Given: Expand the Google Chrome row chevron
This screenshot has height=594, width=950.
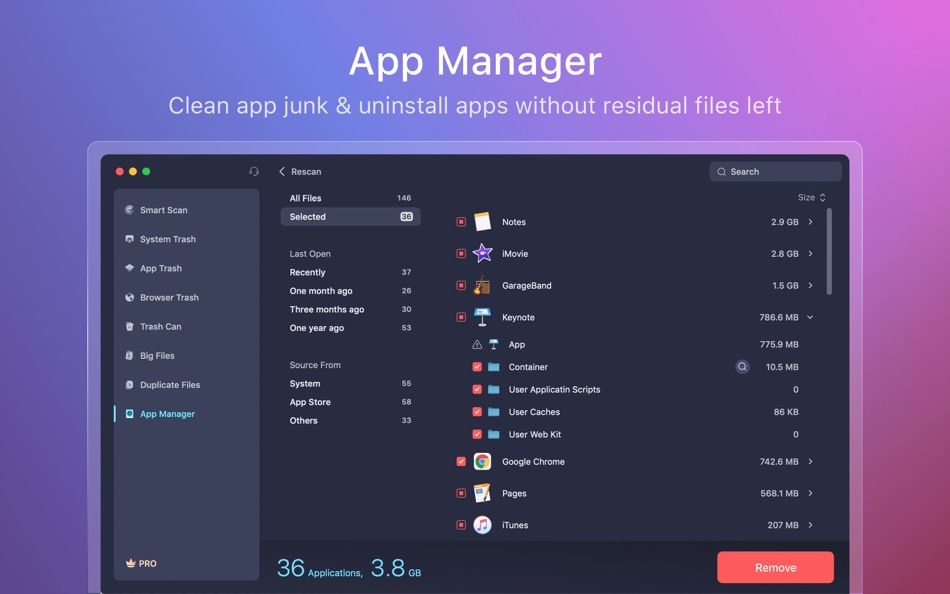Looking at the screenshot, I should (811, 462).
